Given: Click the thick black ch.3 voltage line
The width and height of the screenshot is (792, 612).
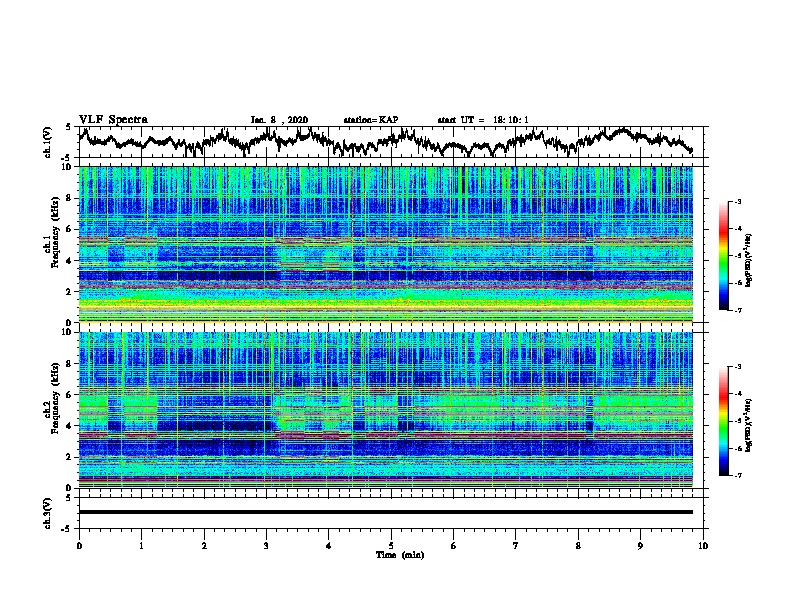Looking at the screenshot, I should tap(386, 512).
